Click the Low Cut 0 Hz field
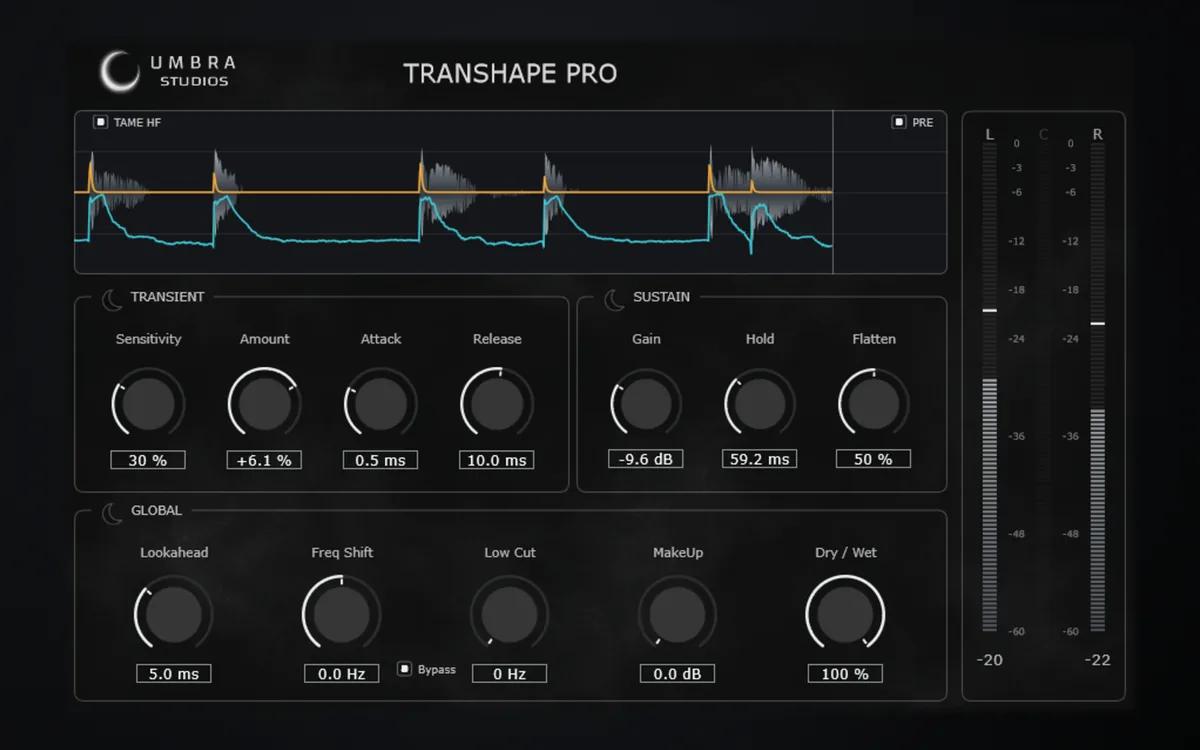The width and height of the screenshot is (1200, 750). [x=509, y=673]
